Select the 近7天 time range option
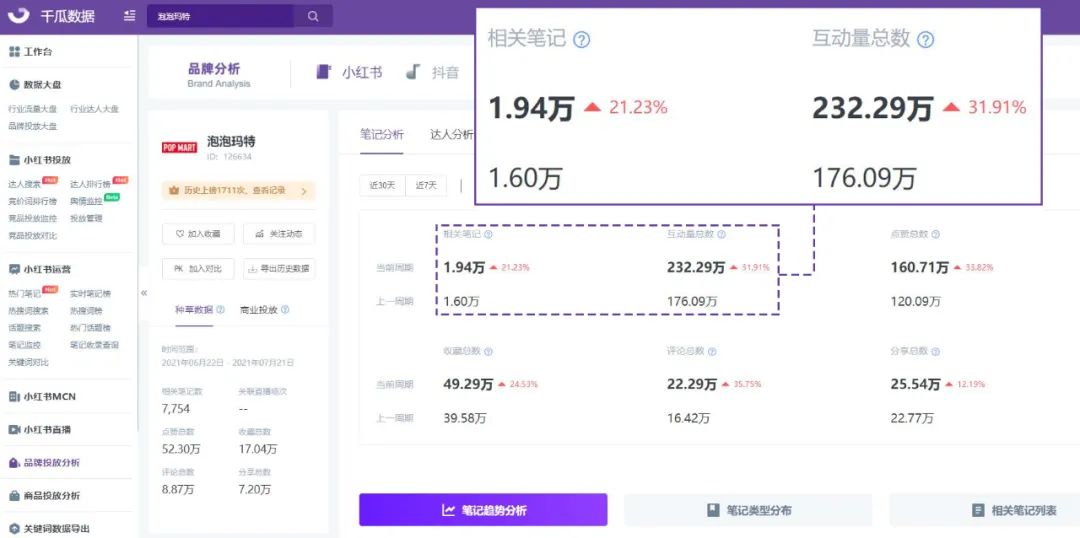This screenshot has height=538, width=1080. [426, 185]
